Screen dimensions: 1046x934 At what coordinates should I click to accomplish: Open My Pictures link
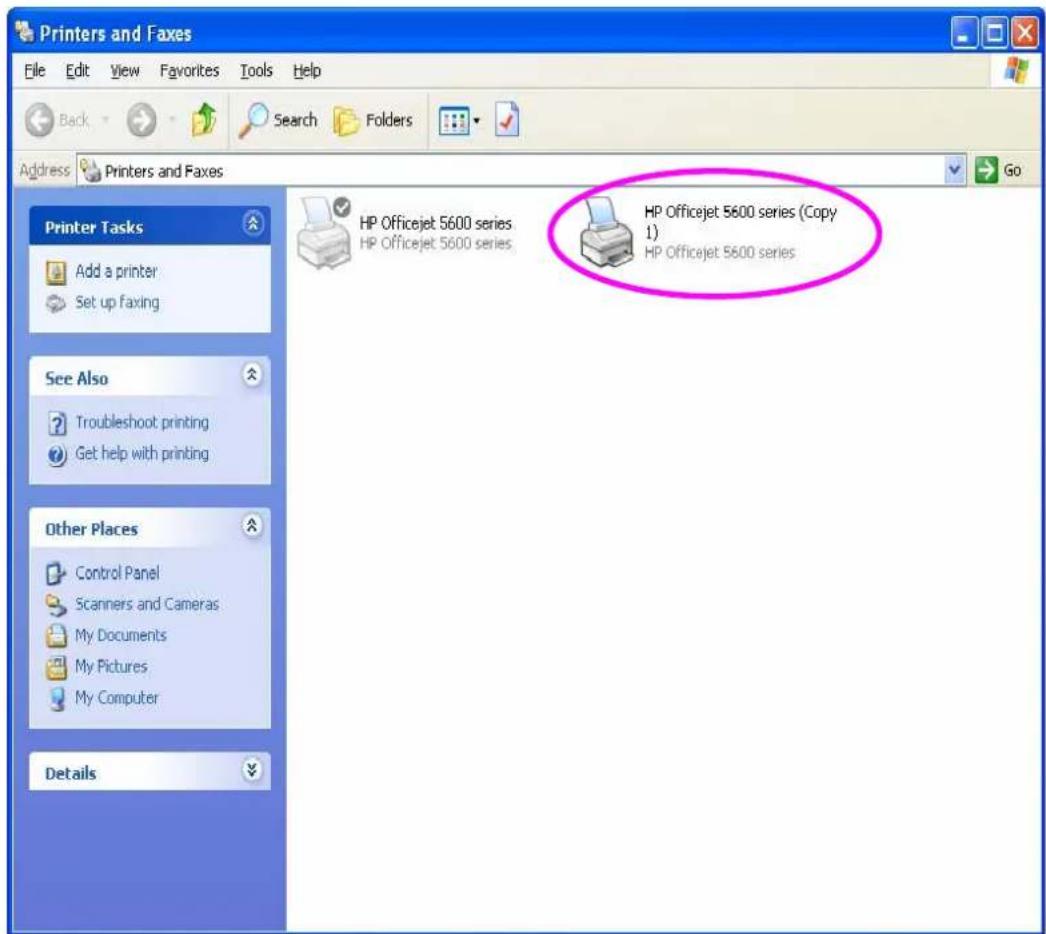pyautogui.click(x=111, y=666)
